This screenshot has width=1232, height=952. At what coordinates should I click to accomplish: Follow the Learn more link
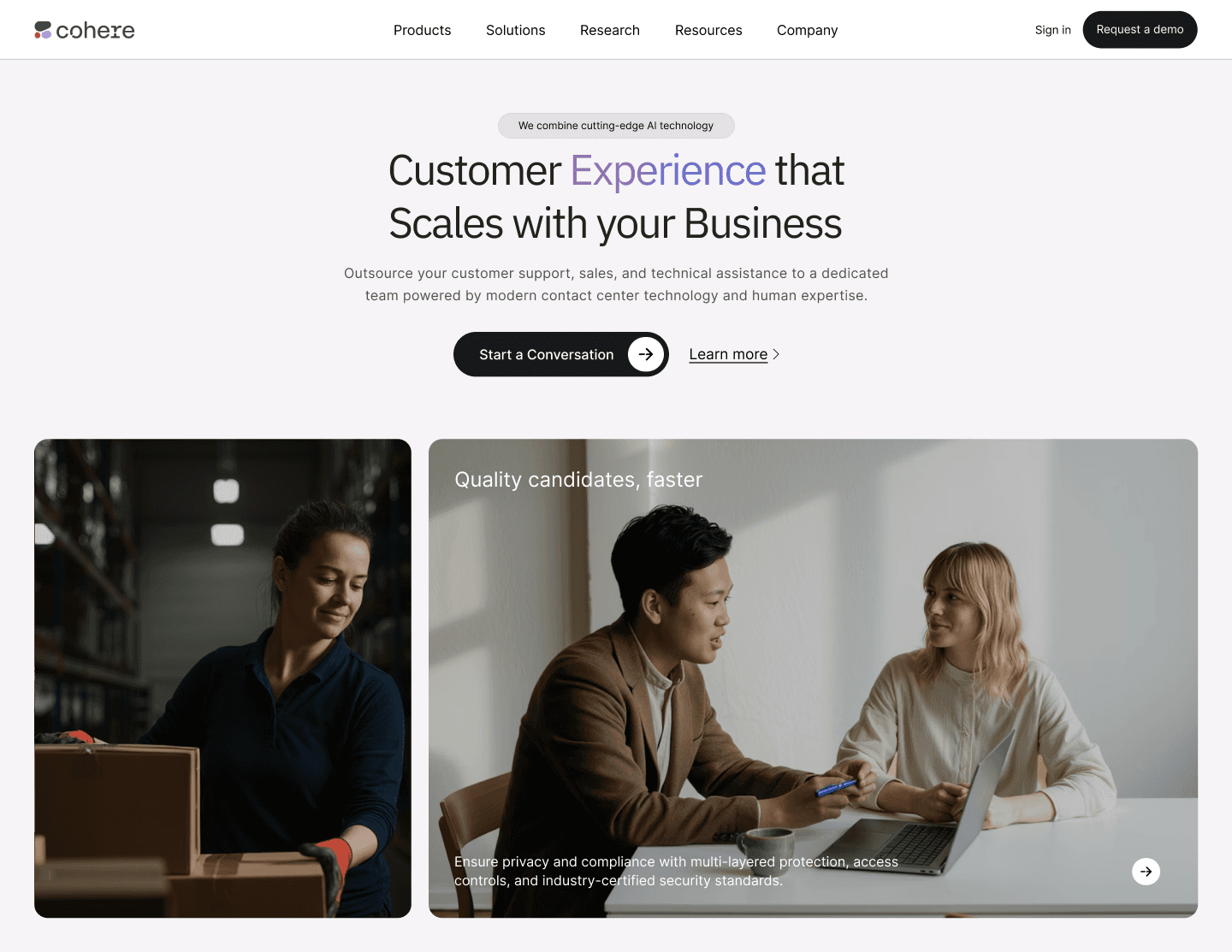728,354
